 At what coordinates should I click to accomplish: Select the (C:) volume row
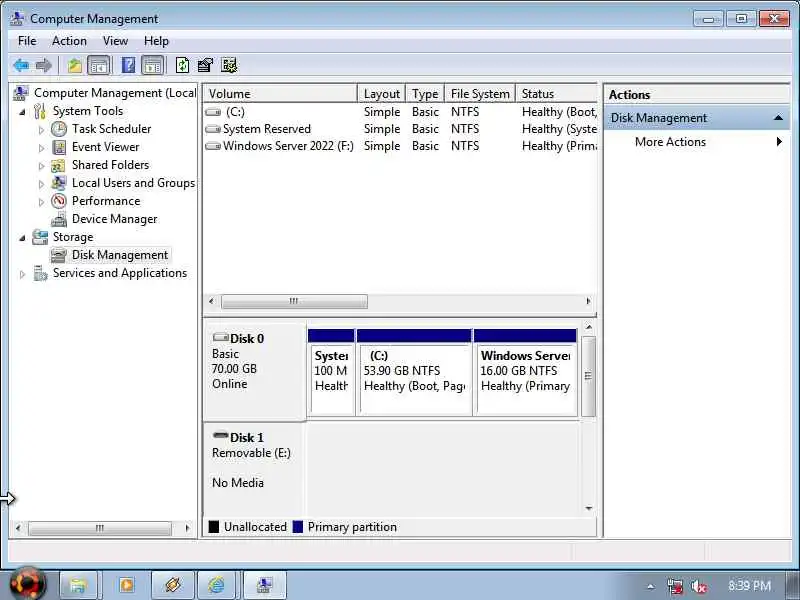pos(400,112)
